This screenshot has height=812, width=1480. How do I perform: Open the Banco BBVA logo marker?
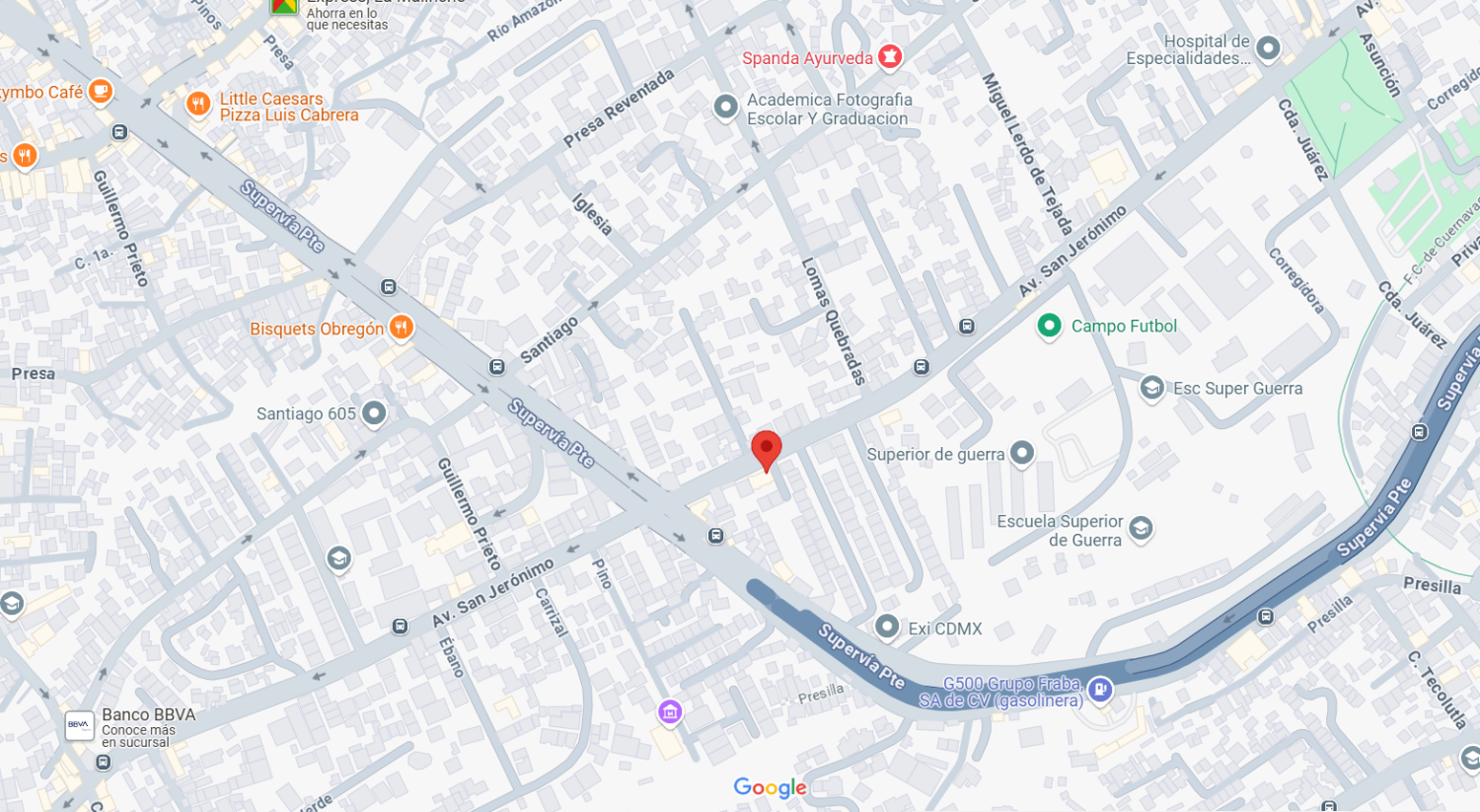click(80, 727)
